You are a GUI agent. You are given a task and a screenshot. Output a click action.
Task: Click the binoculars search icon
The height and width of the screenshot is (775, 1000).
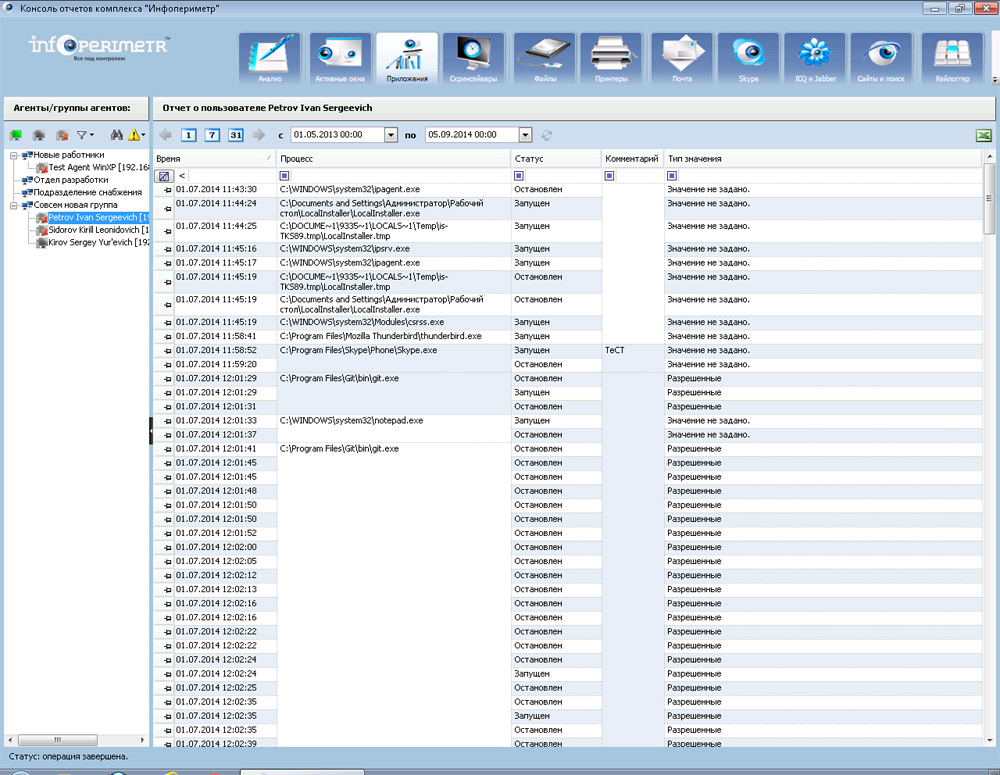(x=117, y=134)
